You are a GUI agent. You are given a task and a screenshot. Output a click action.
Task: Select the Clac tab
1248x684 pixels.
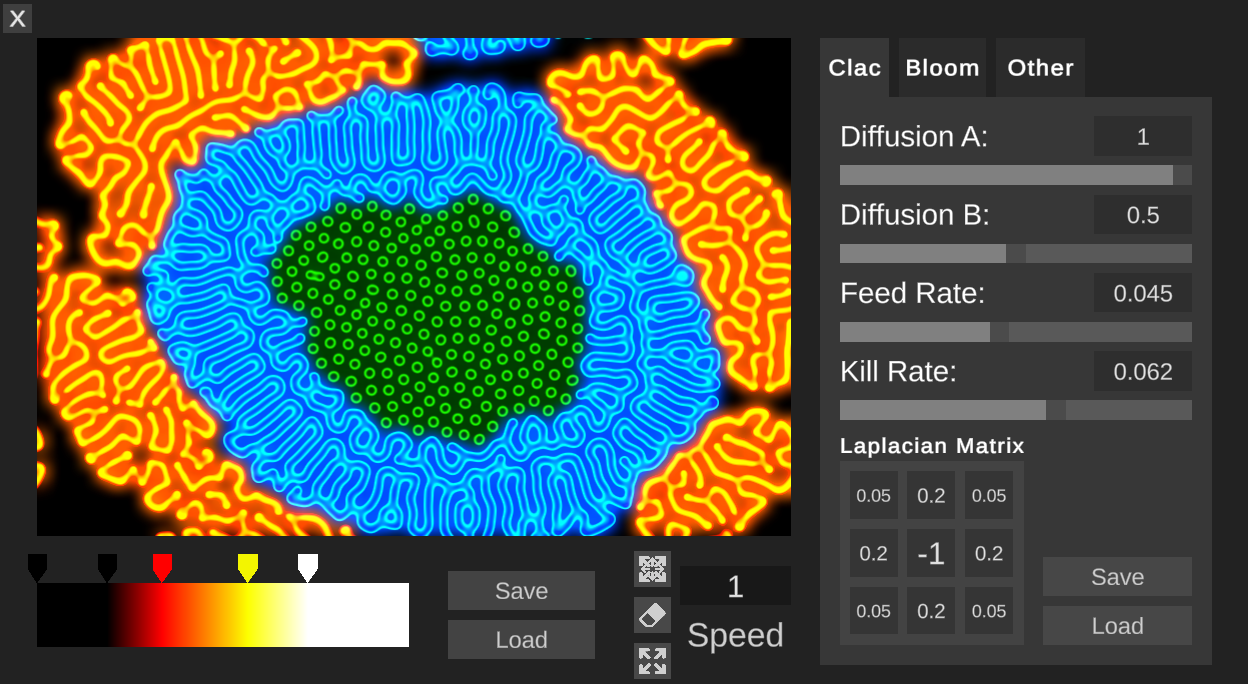click(855, 67)
